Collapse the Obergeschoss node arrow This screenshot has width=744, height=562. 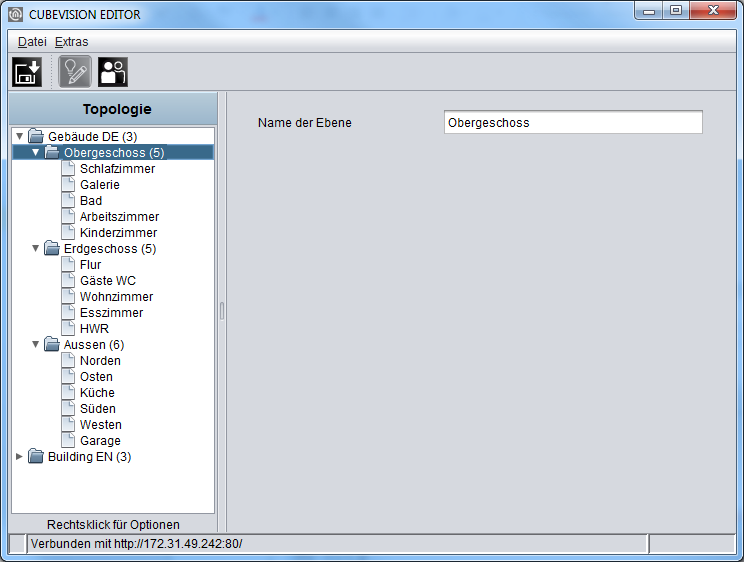36,152
